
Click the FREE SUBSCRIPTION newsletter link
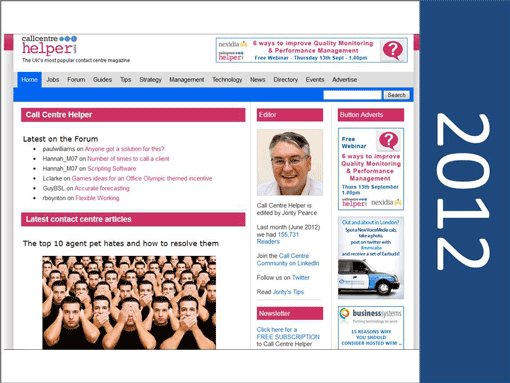pyautogui.click(x=288, y=333)
